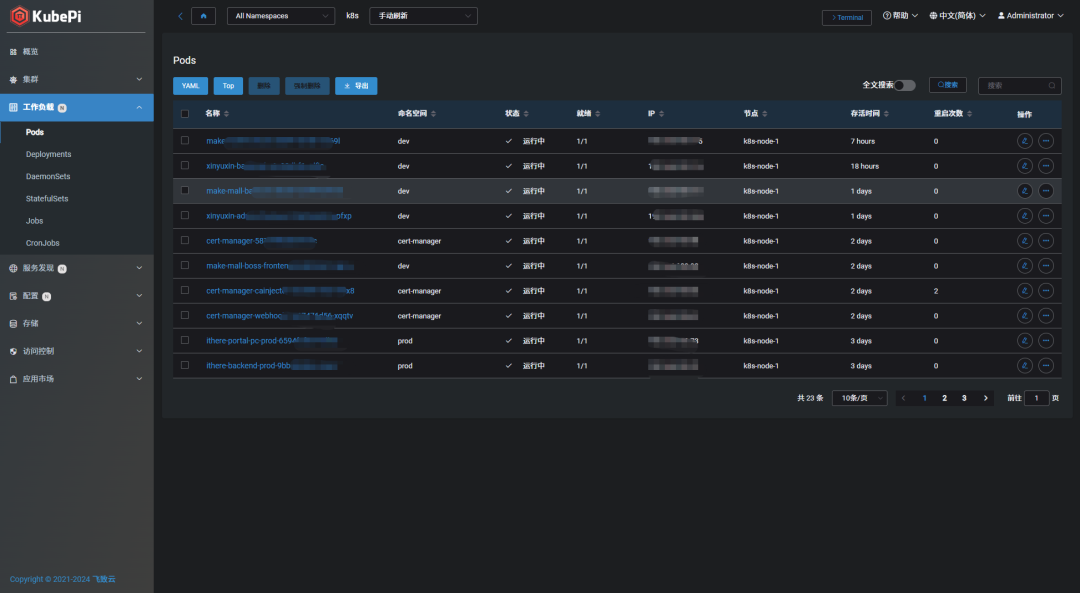The height and width of the screenshot is (593, 1080).
Task: Open DaemonSets in the sidebar
Action: [48, 176]
